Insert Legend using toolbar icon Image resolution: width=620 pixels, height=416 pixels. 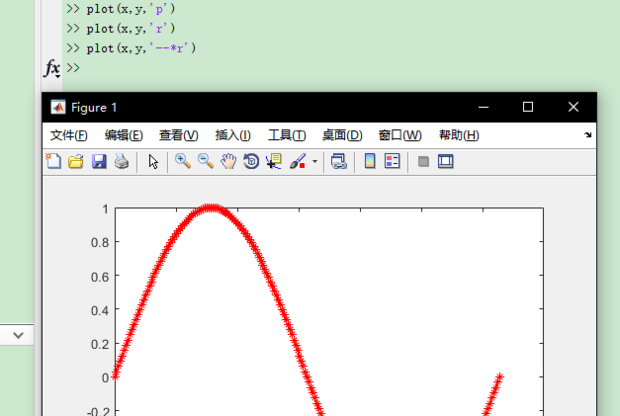392,161
